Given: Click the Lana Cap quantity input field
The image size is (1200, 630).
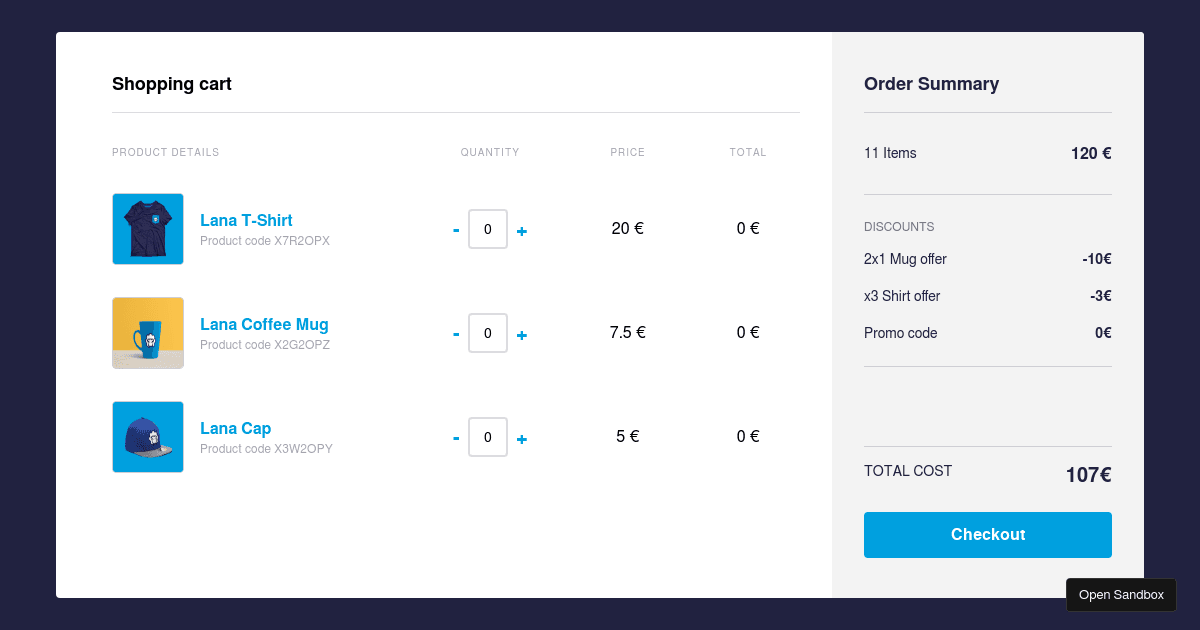Looking at the screenshot, I should point(488,437).
